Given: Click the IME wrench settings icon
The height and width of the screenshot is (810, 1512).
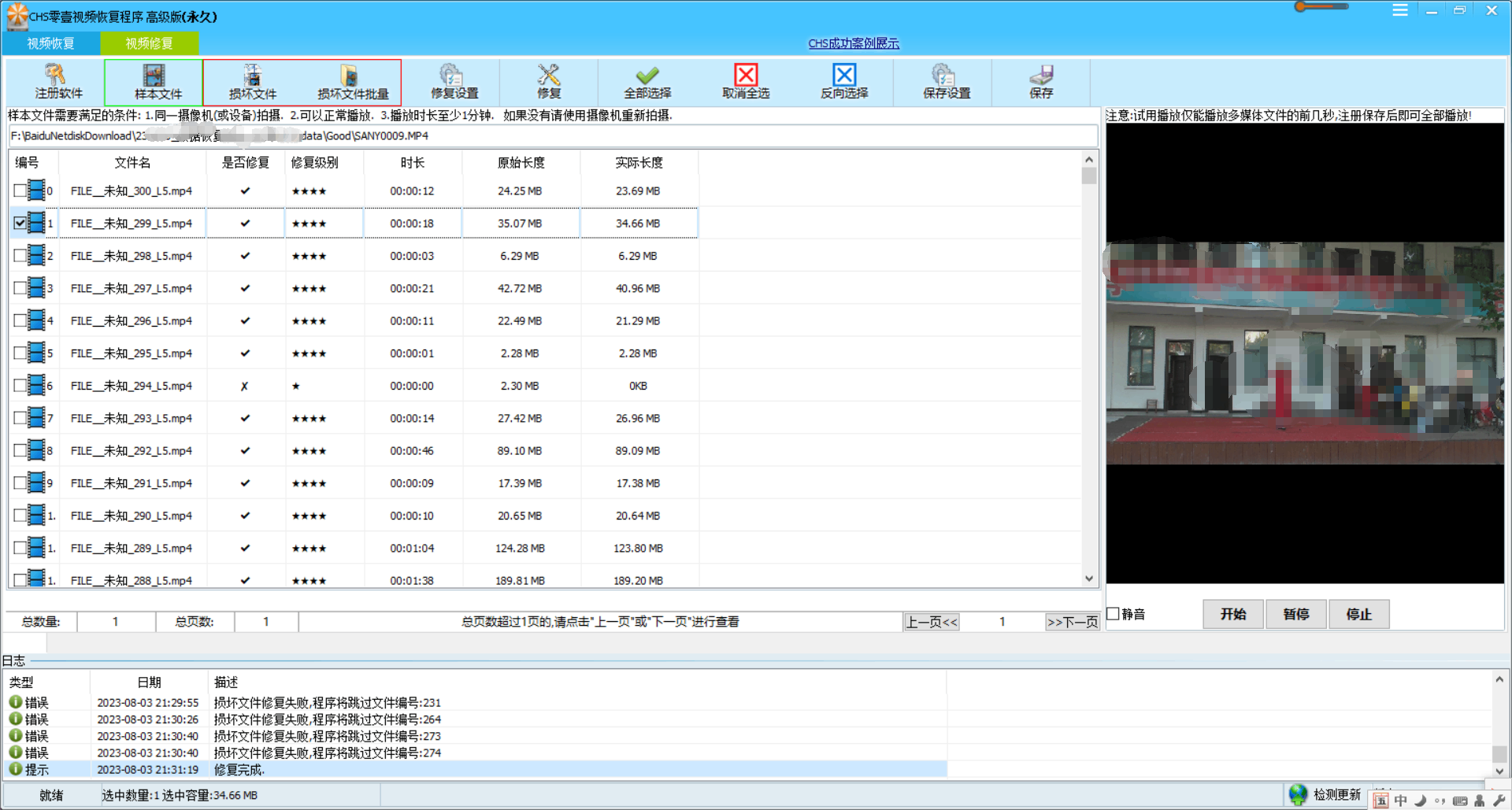Looking at the screenshot, I should coord(1499,801).
